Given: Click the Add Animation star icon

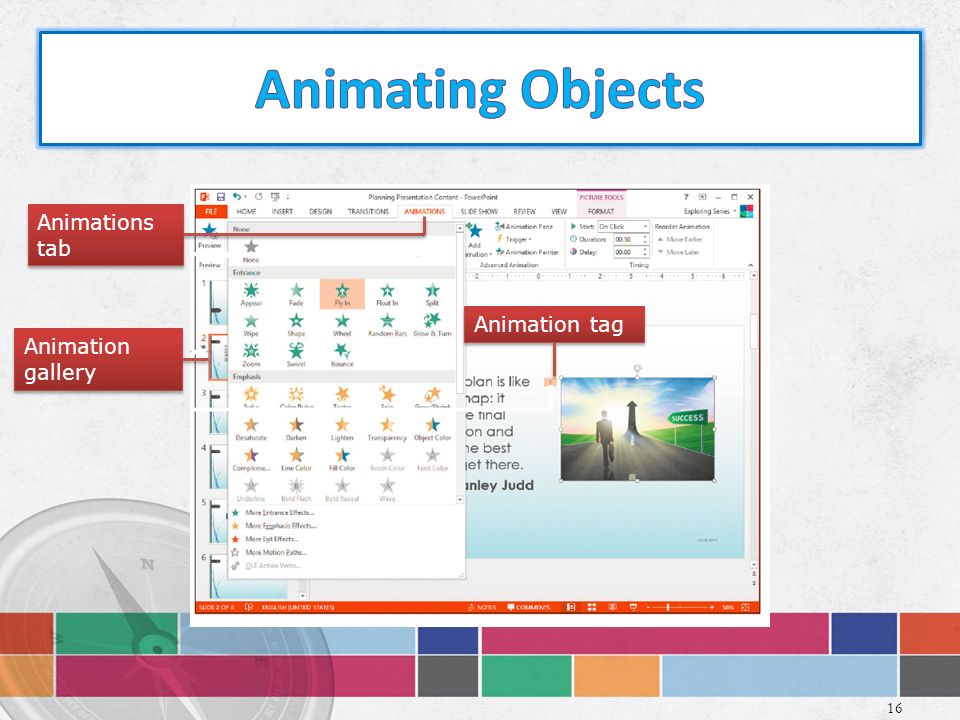Looking at the screenshot, I should pos(474,231).
